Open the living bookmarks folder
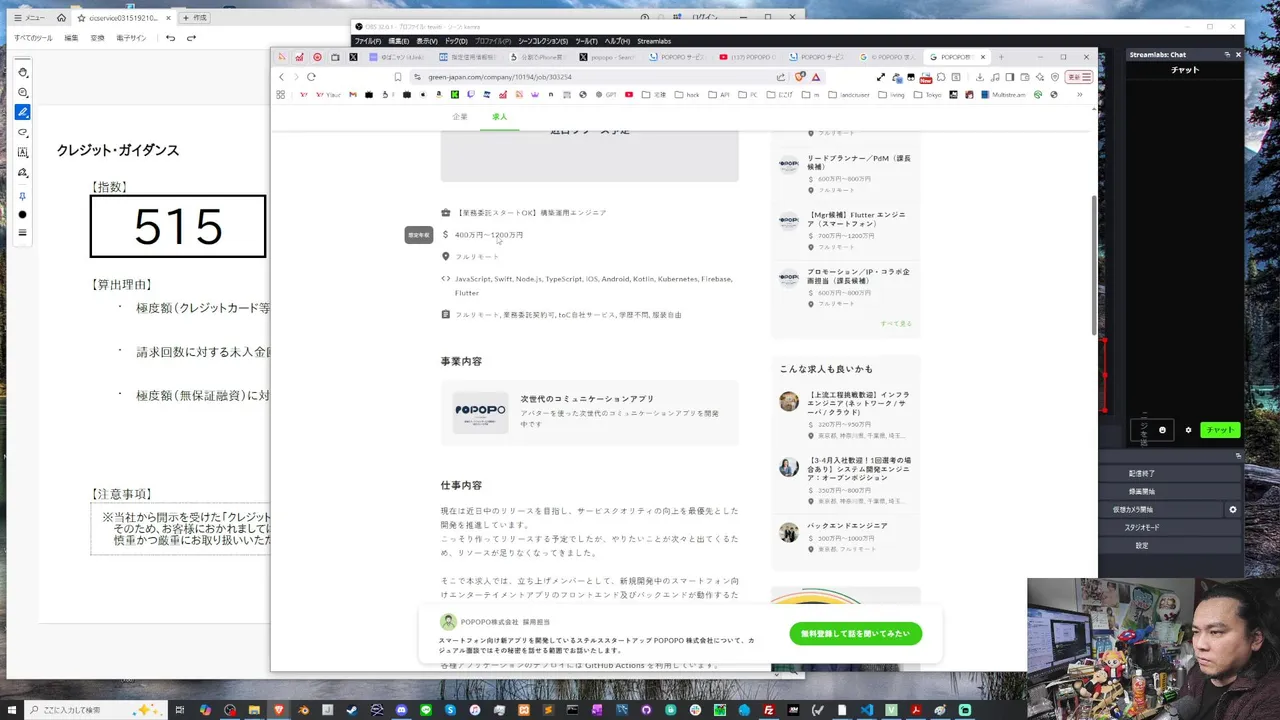The width and height of the screenshot is (1280, 720). tap(892, 94)
